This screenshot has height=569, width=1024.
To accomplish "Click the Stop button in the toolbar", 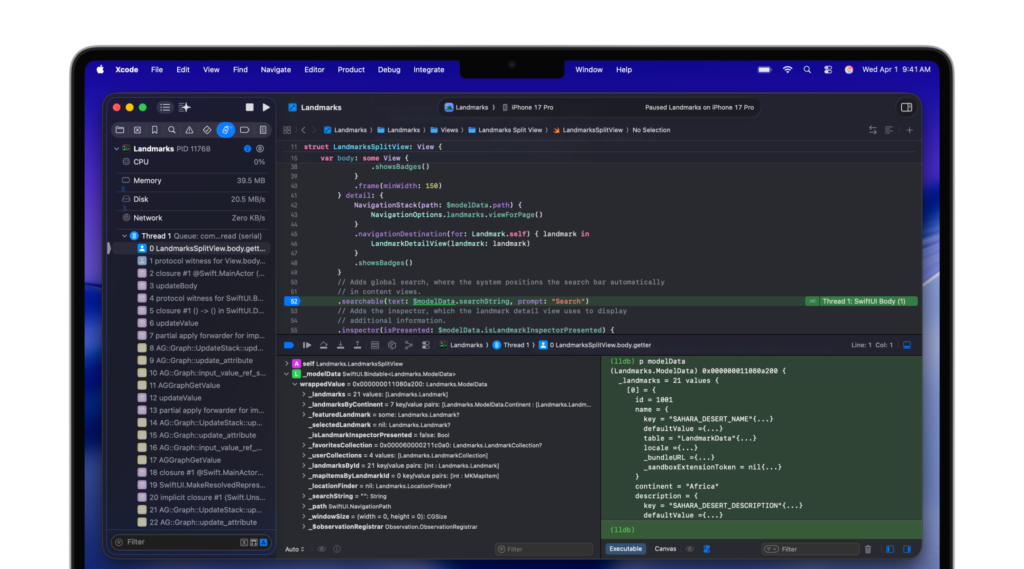I will [249, 107].
